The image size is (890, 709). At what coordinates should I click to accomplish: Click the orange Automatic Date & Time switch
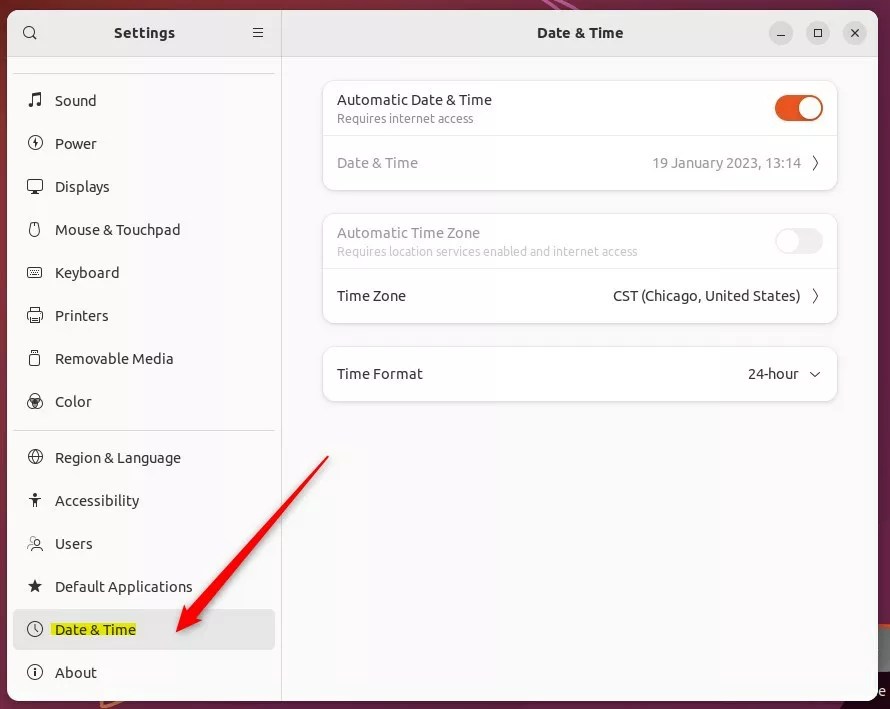(798, 108)
